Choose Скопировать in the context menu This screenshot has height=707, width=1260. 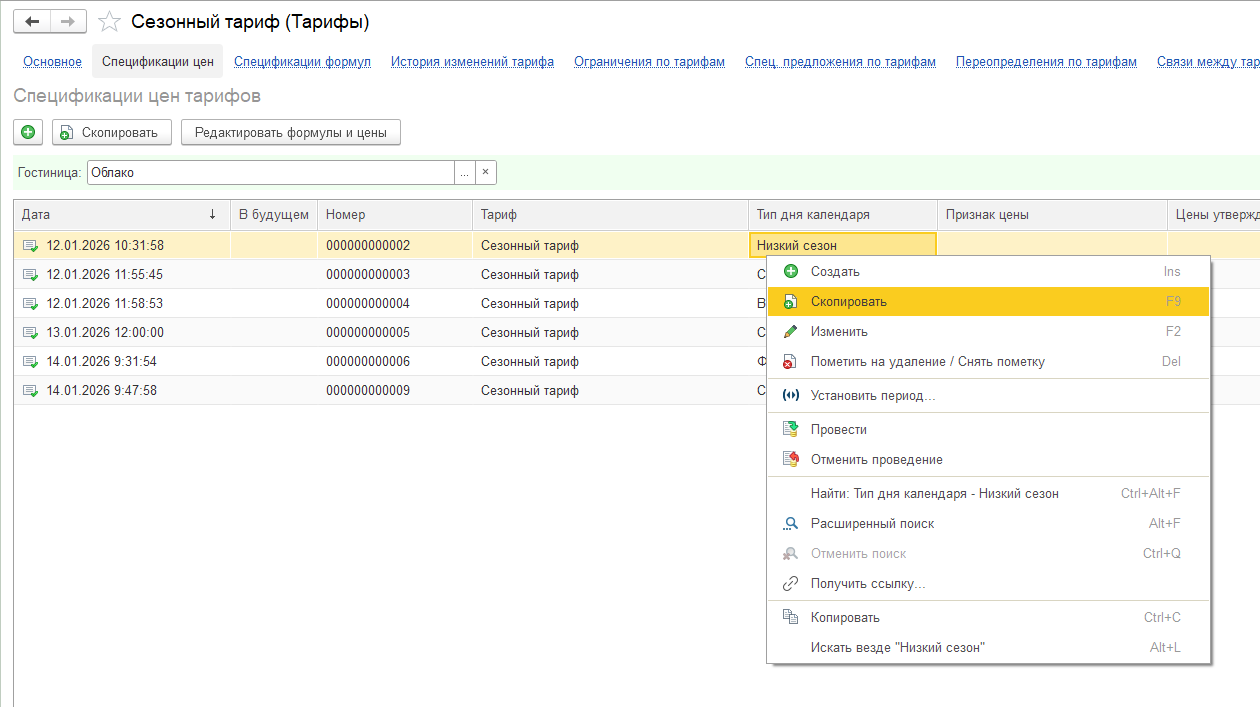pyautogui.click(x=988, y=301)
